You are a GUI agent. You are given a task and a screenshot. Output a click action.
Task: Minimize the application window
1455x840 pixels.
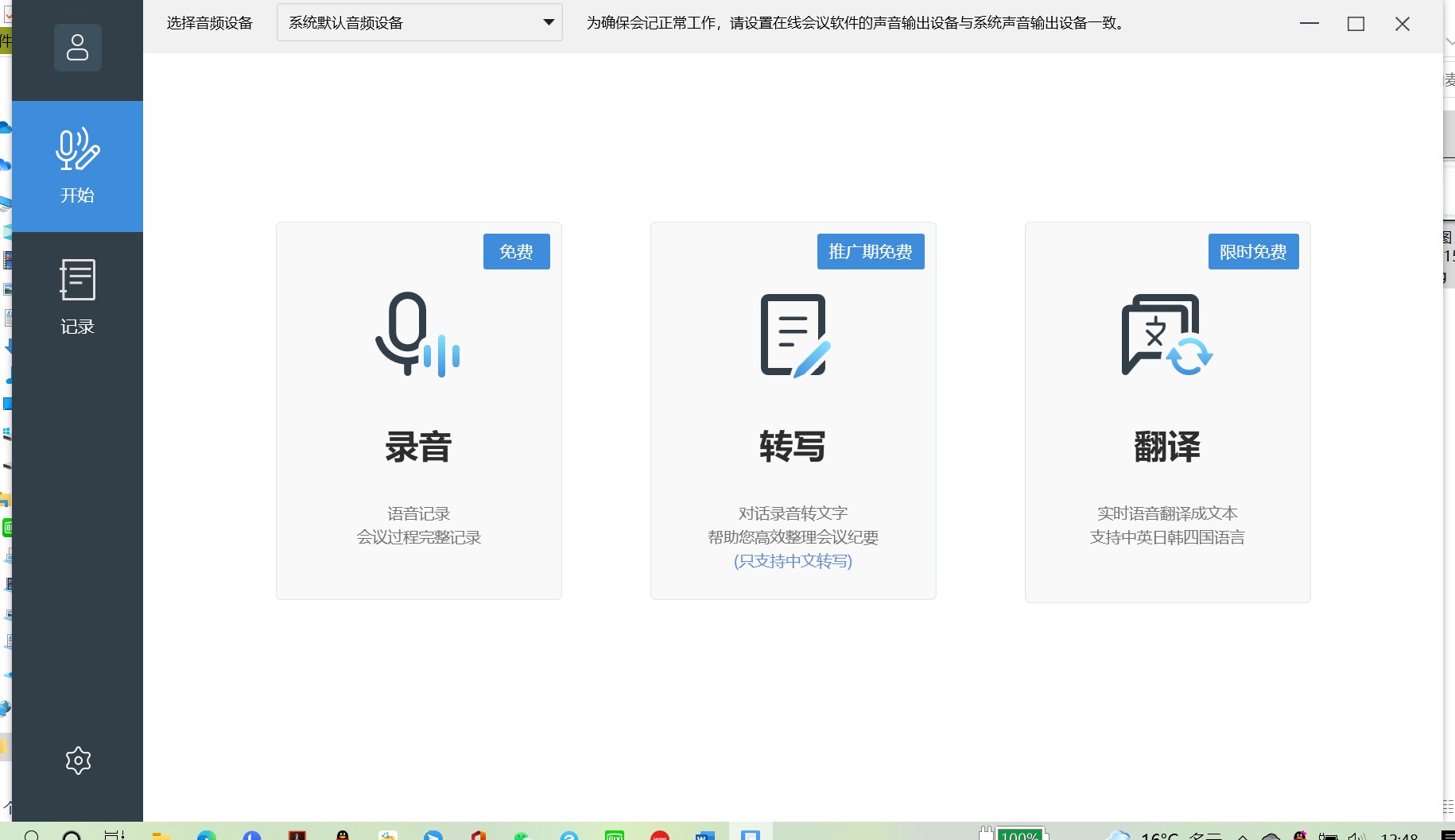(1309, 23)
